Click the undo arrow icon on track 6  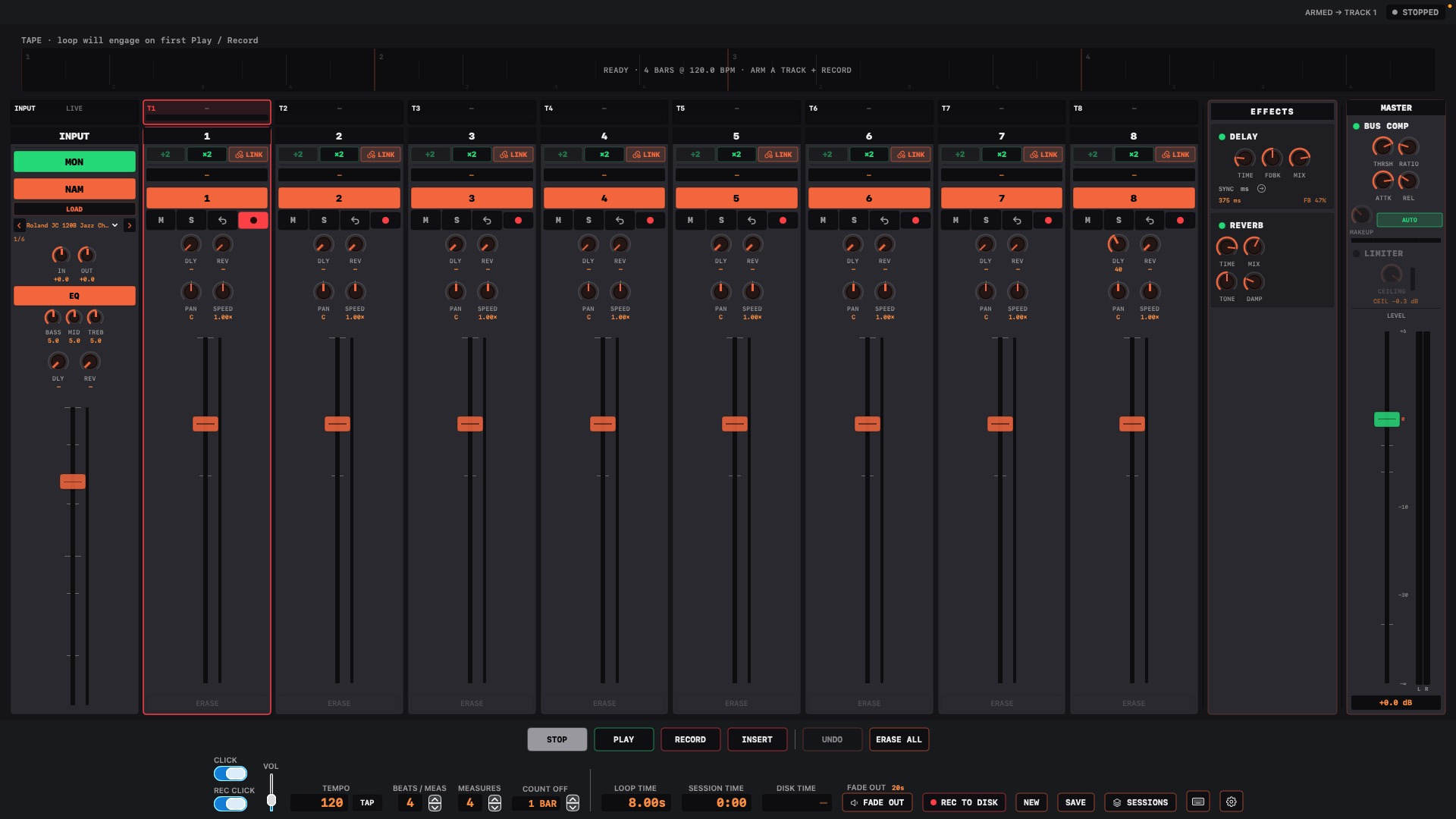(884, 220)
